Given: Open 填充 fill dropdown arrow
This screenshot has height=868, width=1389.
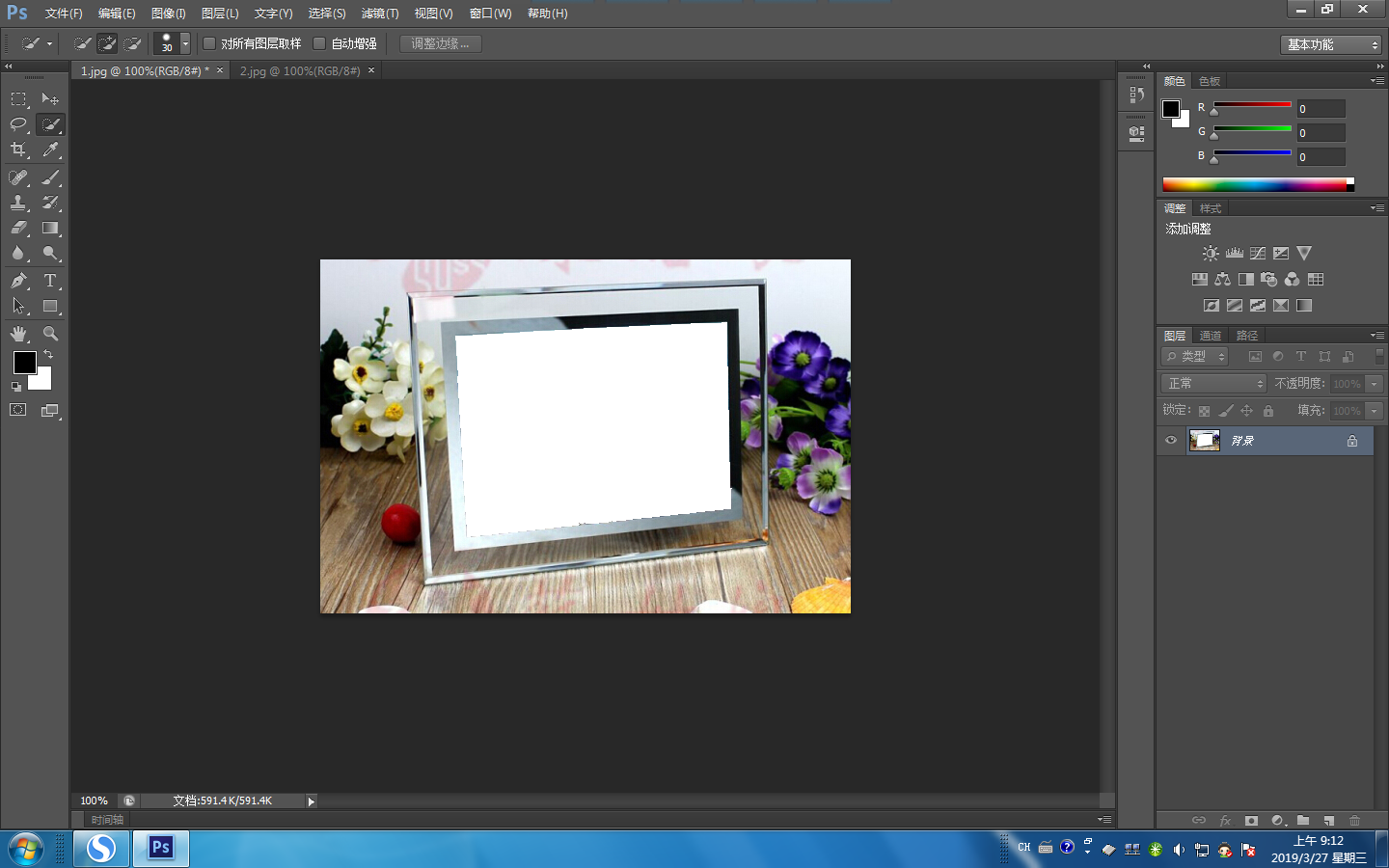Looking at the screenshot, I should click(x=1375, y=411).
